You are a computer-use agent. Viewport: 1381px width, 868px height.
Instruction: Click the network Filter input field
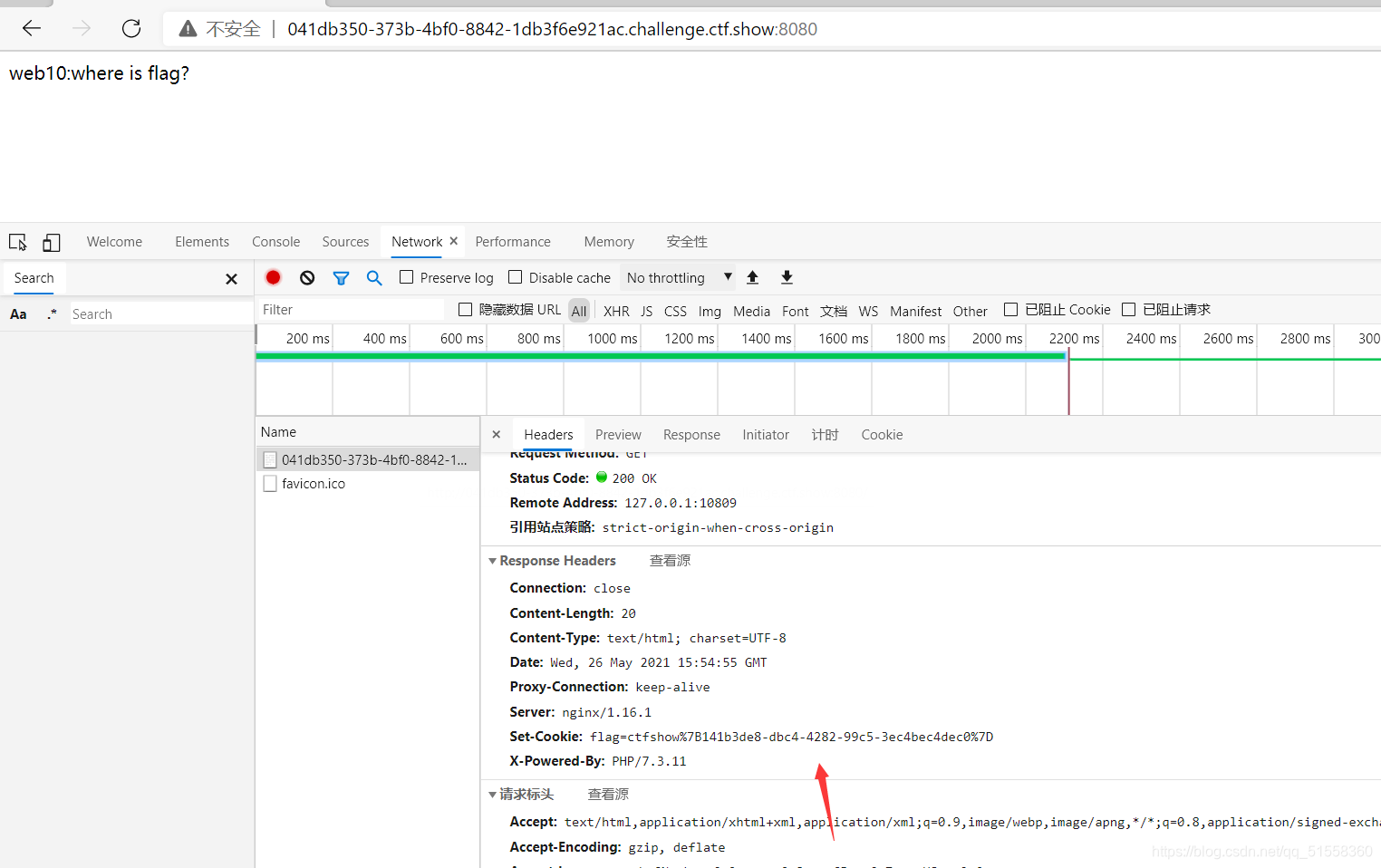coord(352,310)
